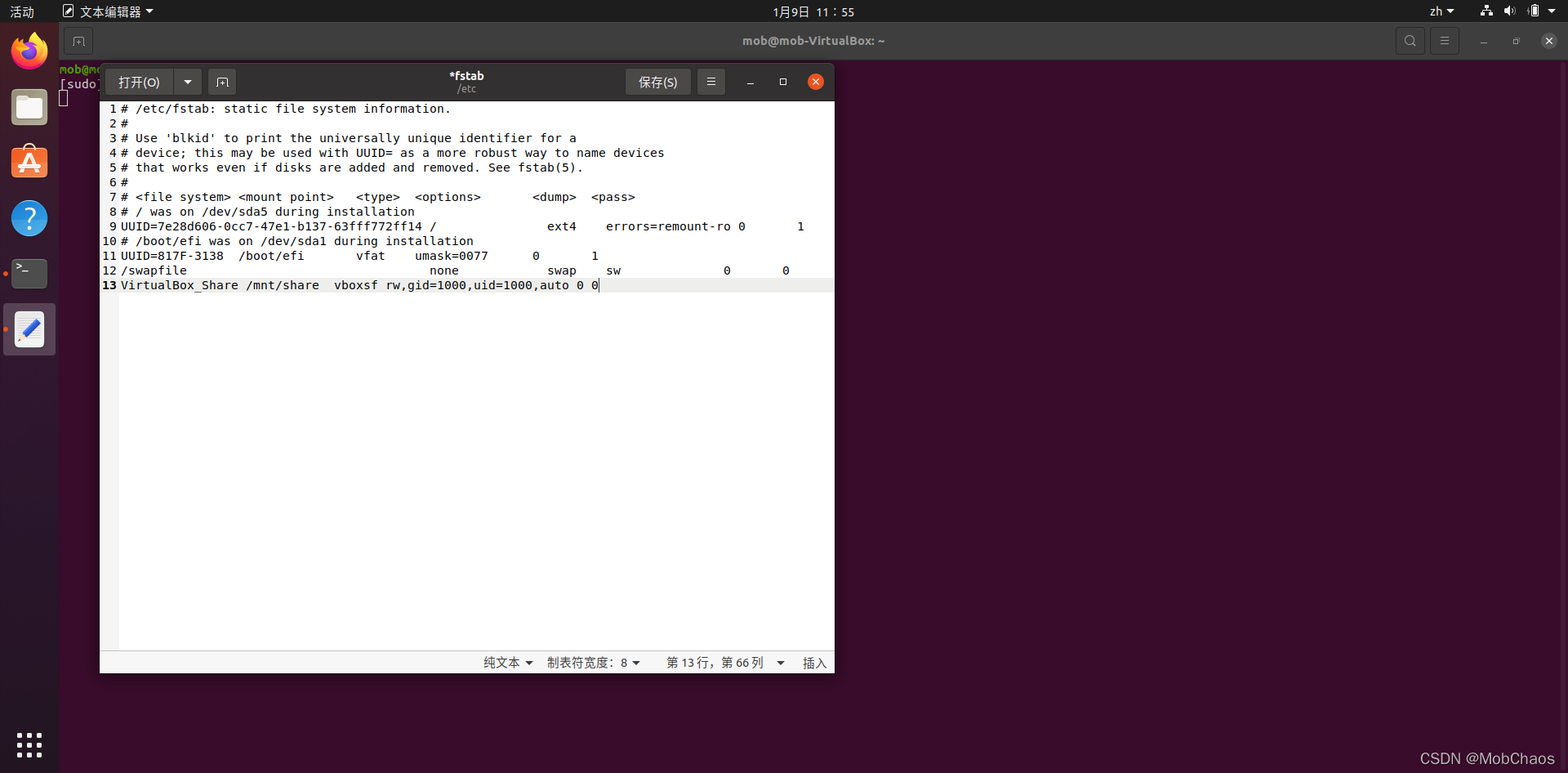Close the gedit fstab window

816,82
